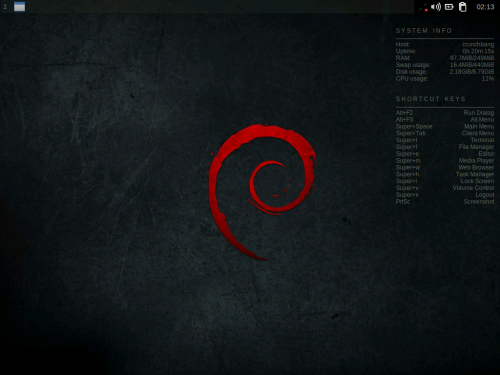The height and width of the screenshot is (375, 500).
Task: Open the clipboard manager tray icon
Action: (x=463, y=7)
